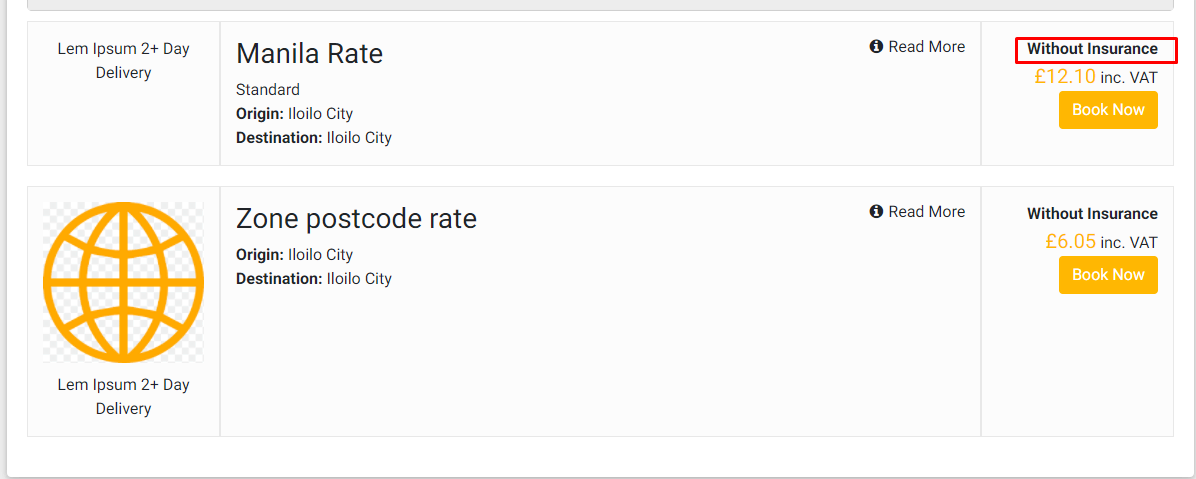1196x479 pixels.
Task: Click the Origin line under Zone postcode rate
Action: click(294, 255)
